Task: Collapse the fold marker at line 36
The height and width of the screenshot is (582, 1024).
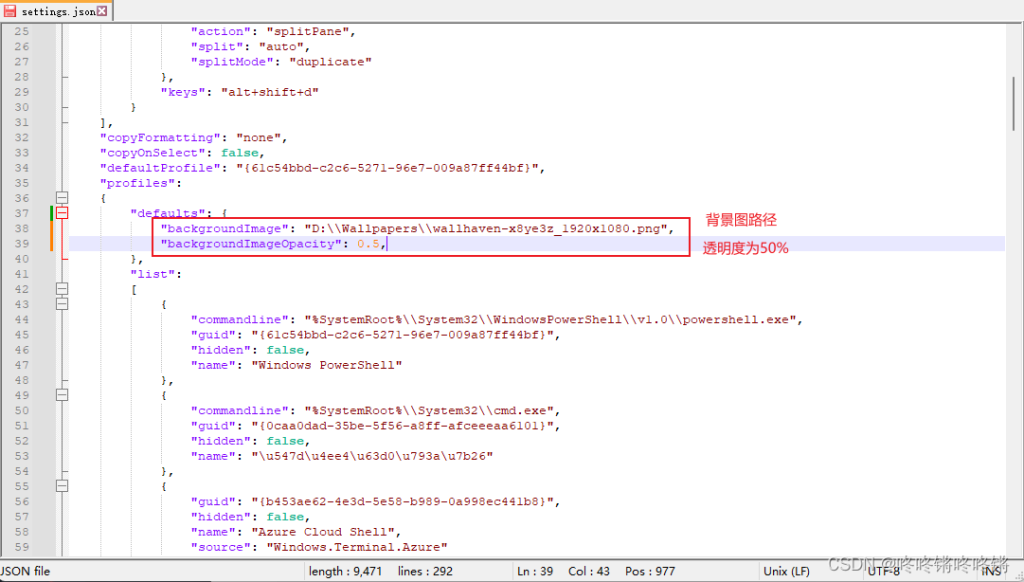Action: pyautogui.click(x=62, y=198)
